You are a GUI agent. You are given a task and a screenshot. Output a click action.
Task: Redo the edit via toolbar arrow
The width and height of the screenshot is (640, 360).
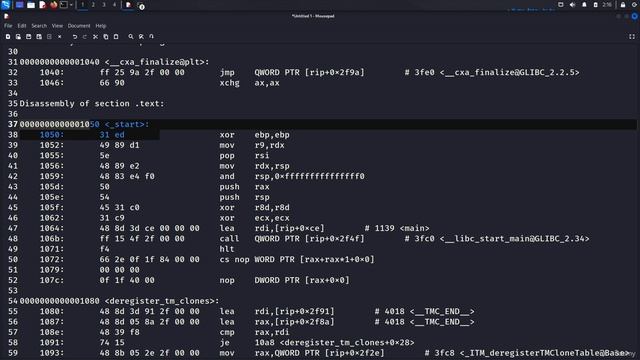[85, 37]
